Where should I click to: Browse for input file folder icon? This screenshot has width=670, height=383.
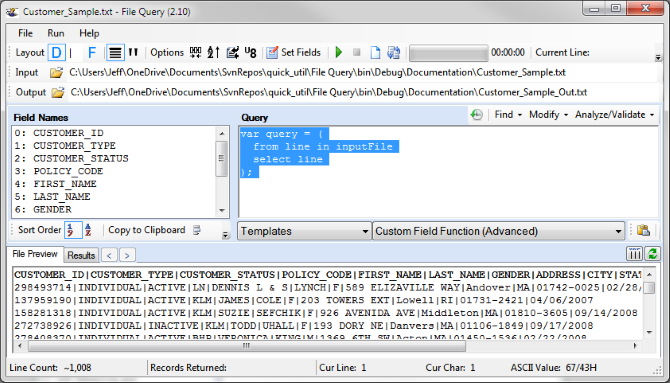pyautogui.click(x=56, y=73)
